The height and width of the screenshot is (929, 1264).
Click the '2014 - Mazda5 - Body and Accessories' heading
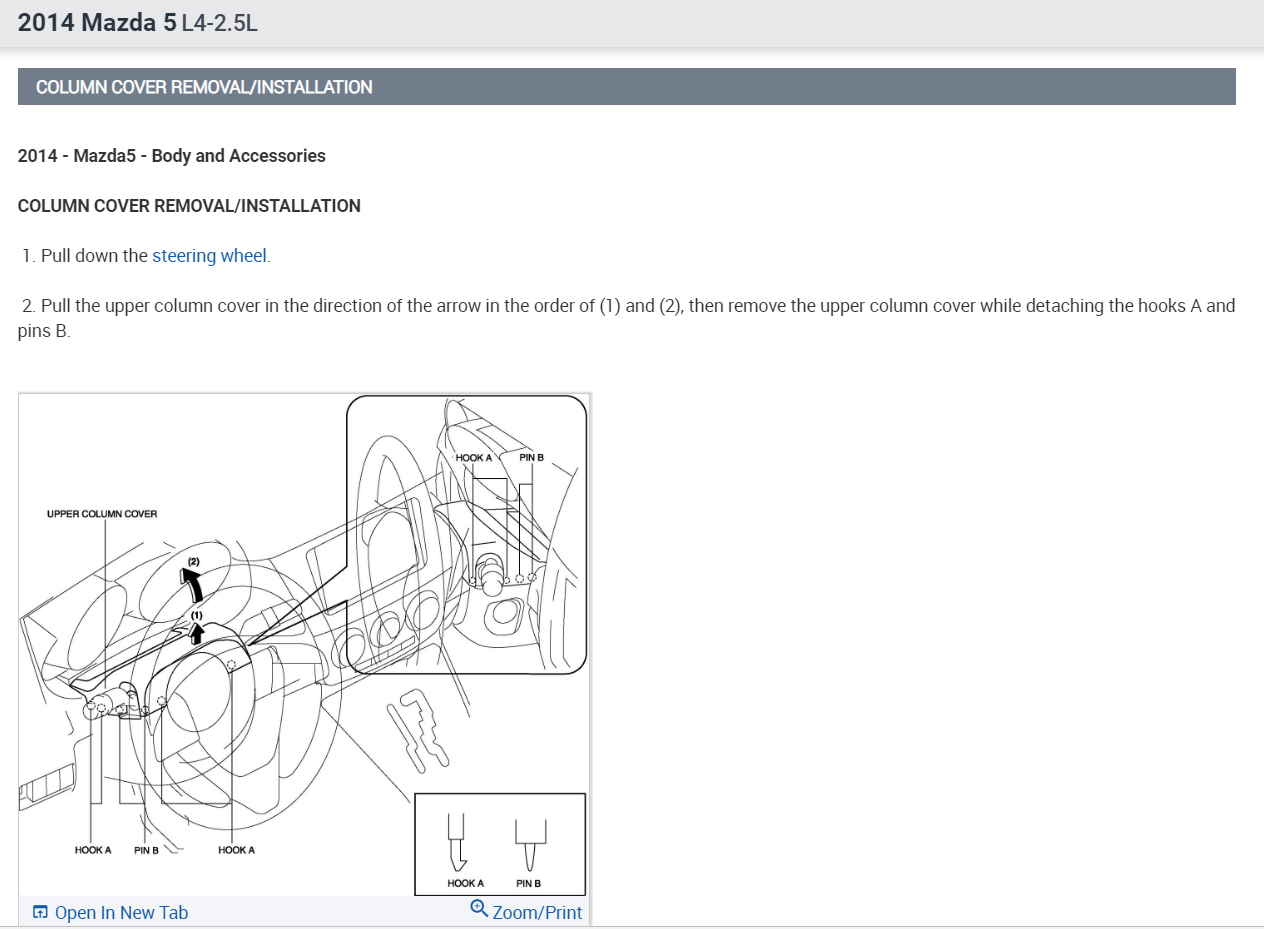coord(172,156)
